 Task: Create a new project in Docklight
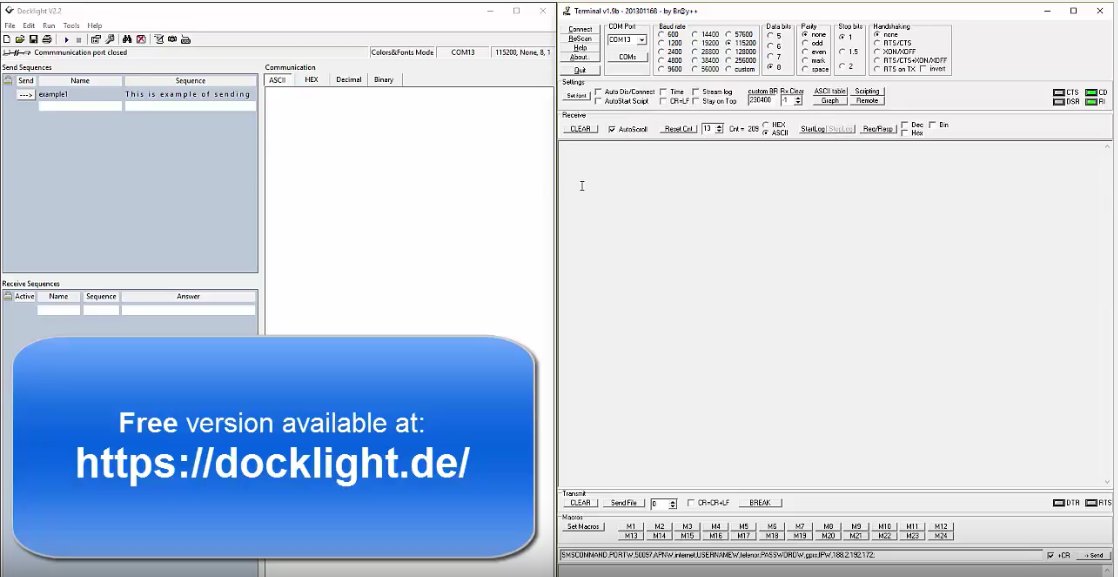pyautogui.click(x=6, y=39)
